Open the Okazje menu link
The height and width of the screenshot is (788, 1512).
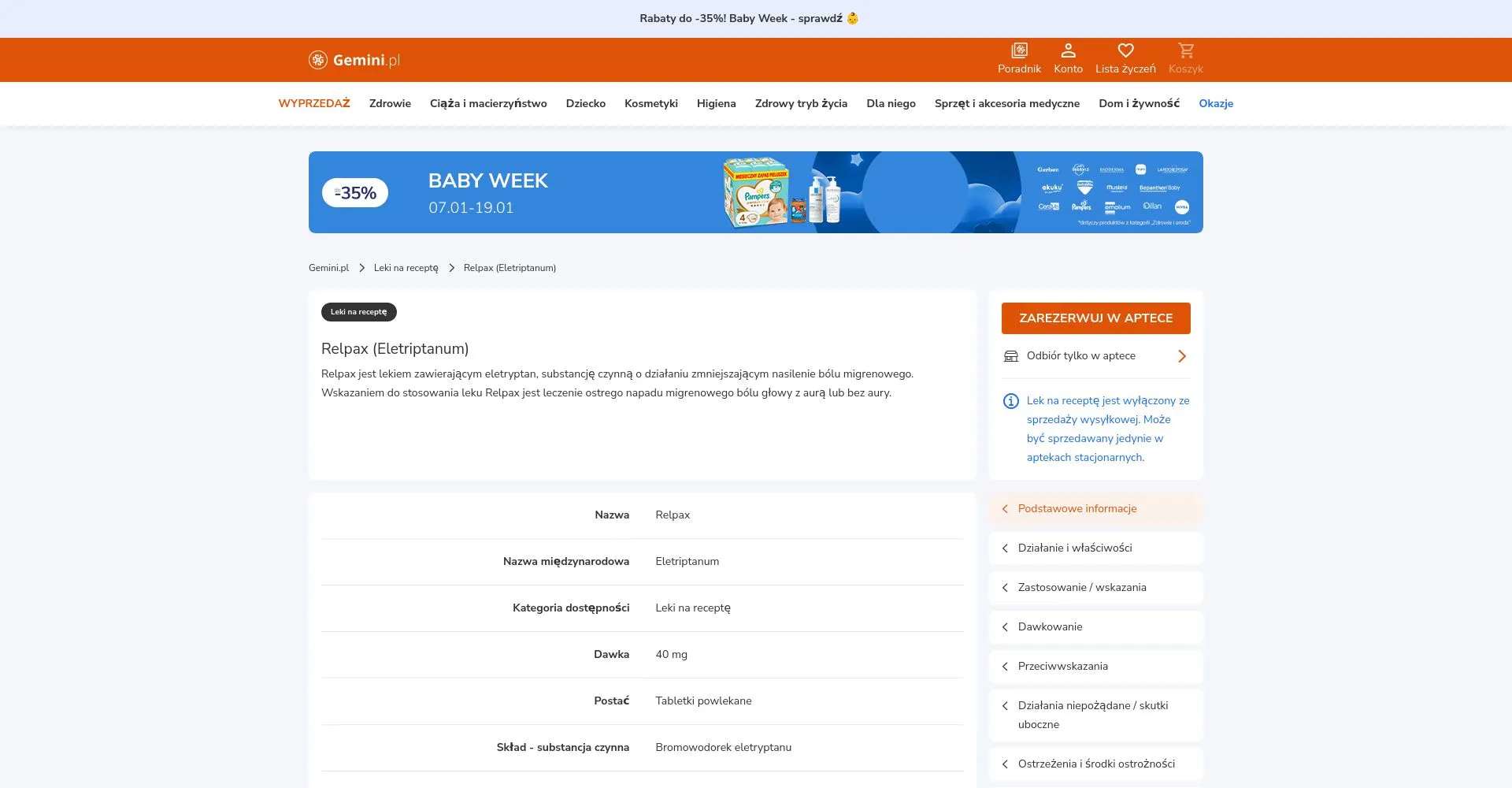tap(1216, 103)
